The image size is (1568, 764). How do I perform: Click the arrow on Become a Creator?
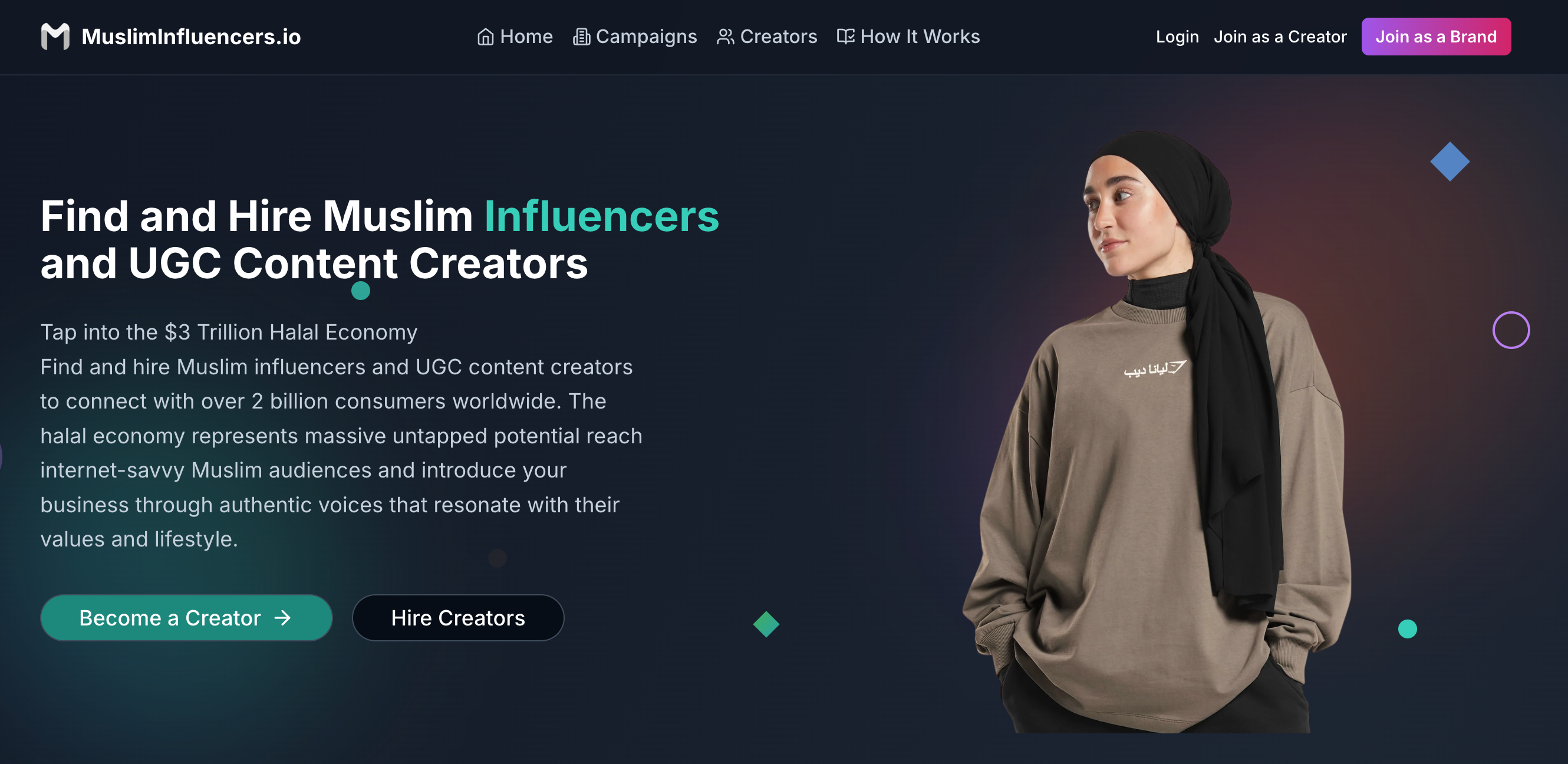click(282, 618)
